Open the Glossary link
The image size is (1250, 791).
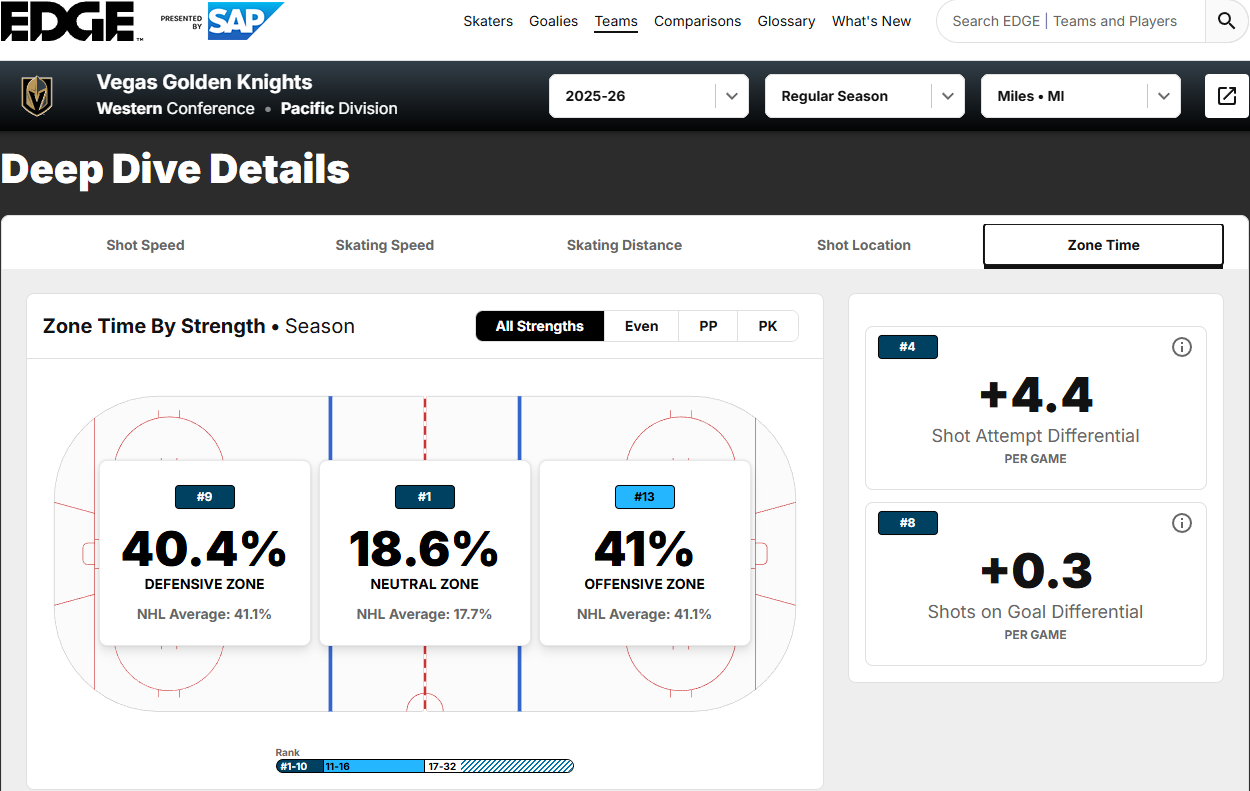786,21
